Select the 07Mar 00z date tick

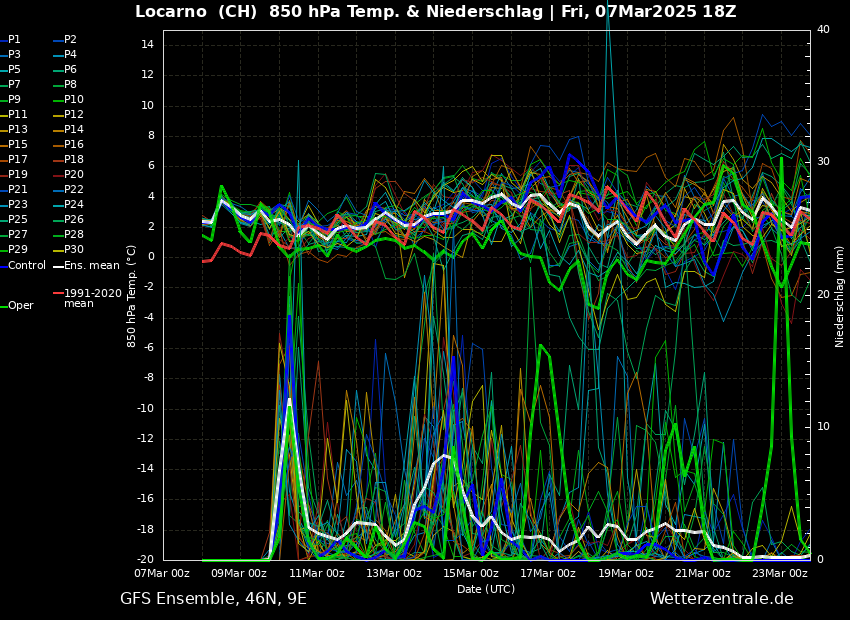tap(163, 574)
